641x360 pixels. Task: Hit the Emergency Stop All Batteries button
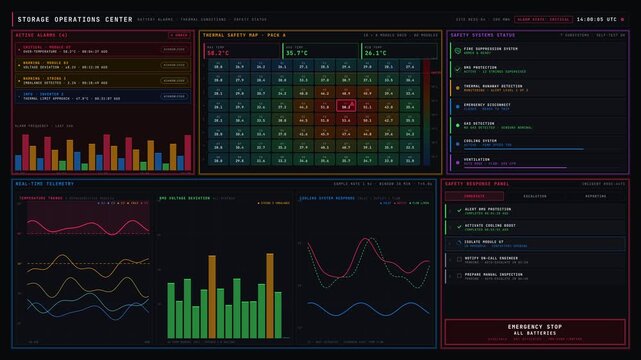[x=535, y=332]
